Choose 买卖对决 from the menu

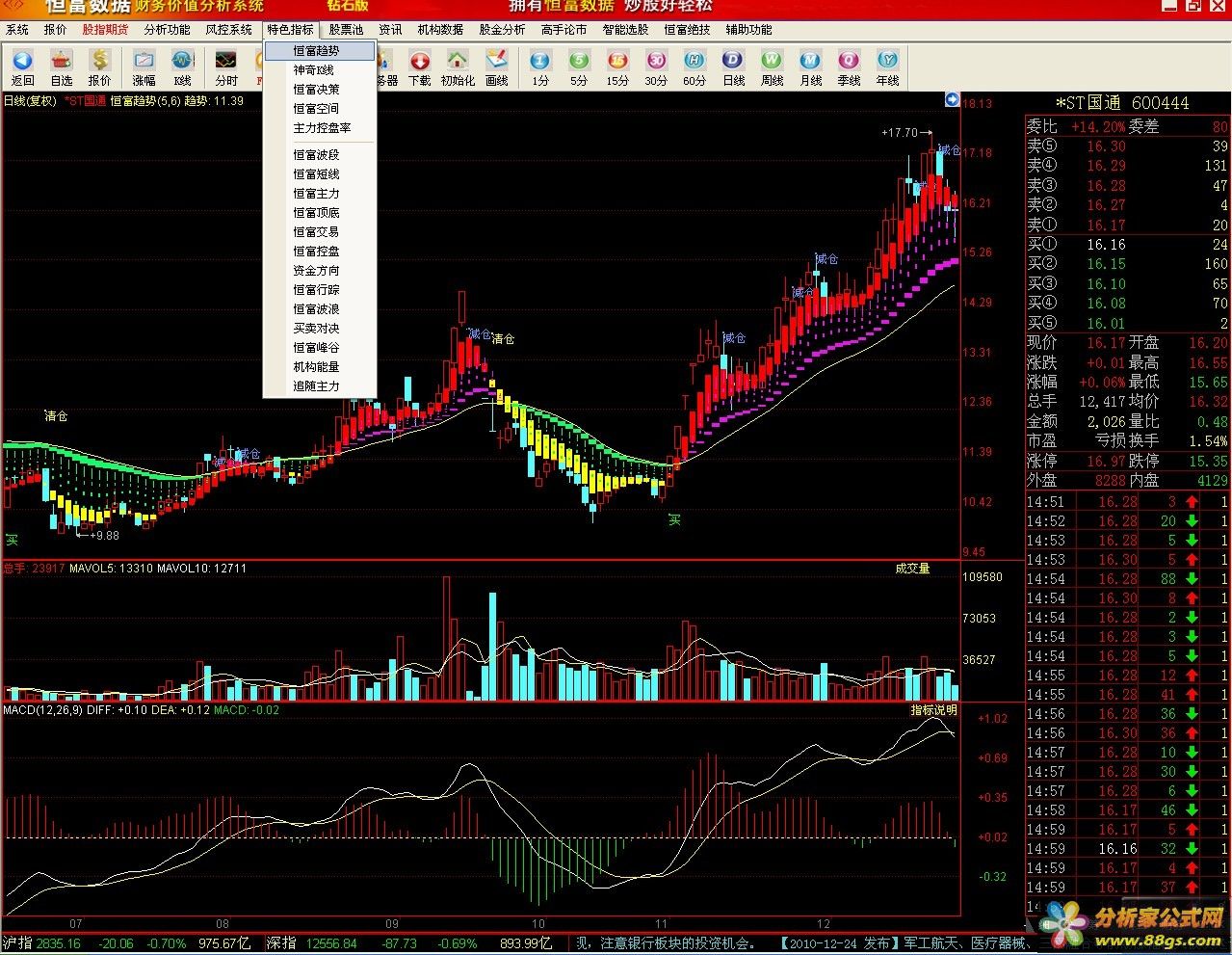320,329
